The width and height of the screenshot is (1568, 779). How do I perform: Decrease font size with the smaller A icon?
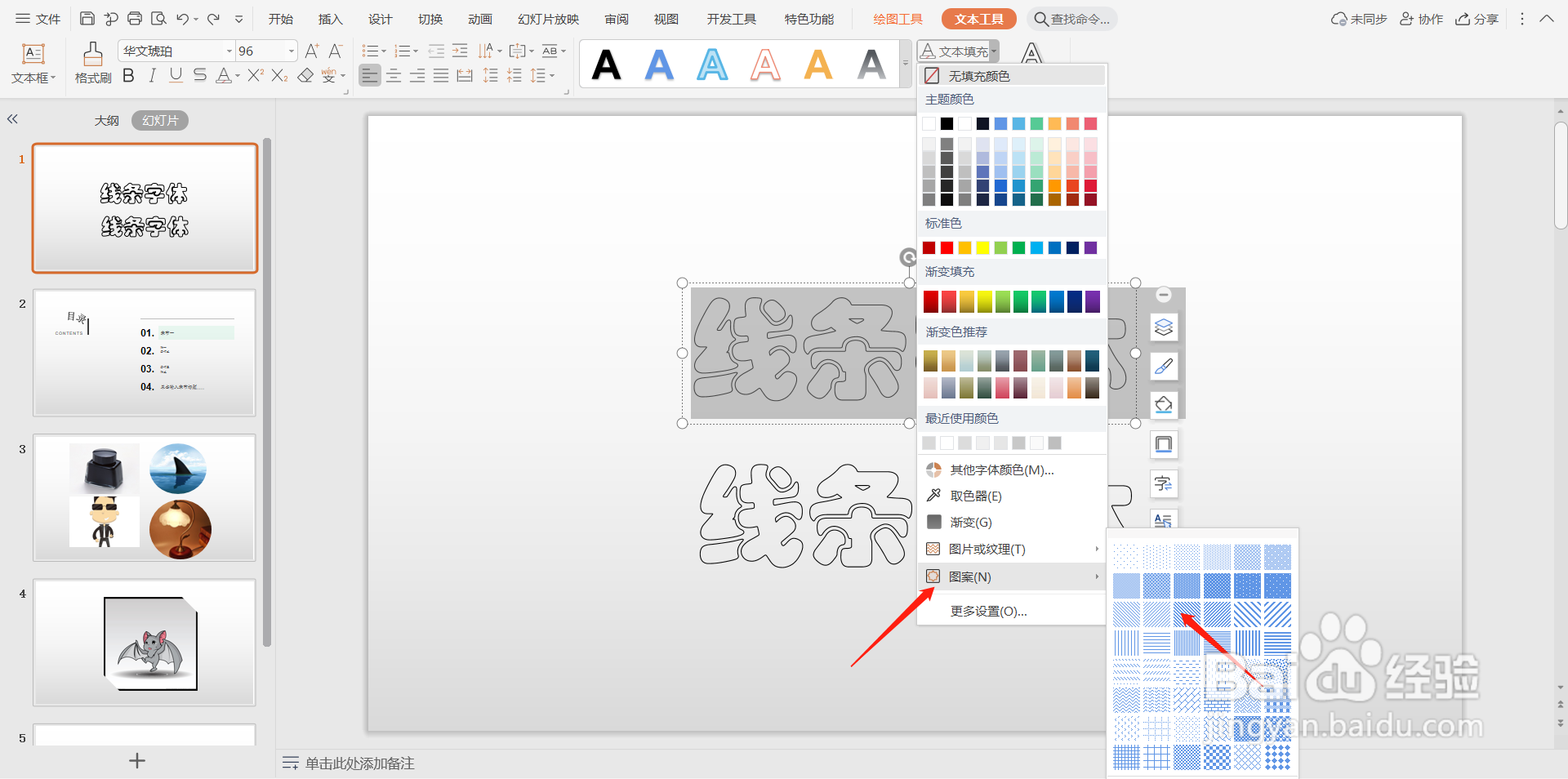[x=335, y=51]
